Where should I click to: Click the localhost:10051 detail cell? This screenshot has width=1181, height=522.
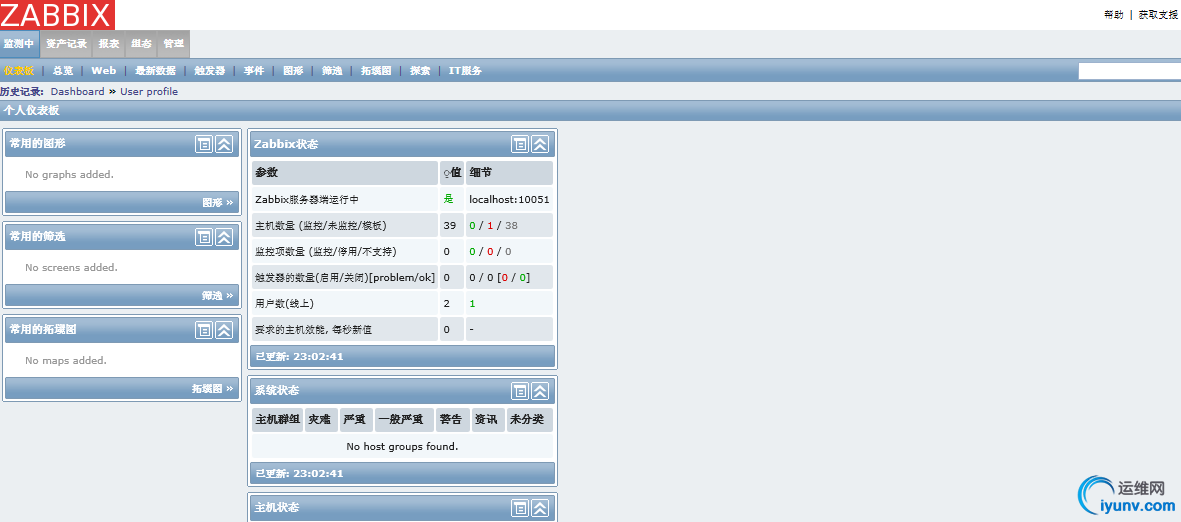pyautogui.click(x=509, y=200)
